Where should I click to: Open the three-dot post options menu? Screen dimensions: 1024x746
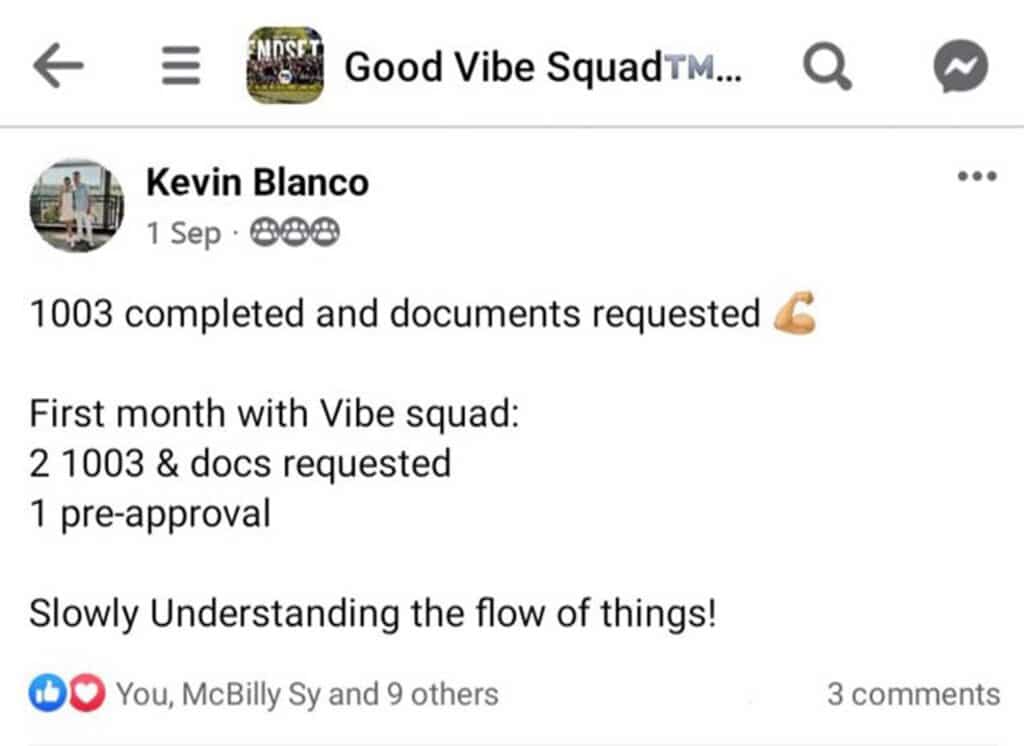point(977,176)
